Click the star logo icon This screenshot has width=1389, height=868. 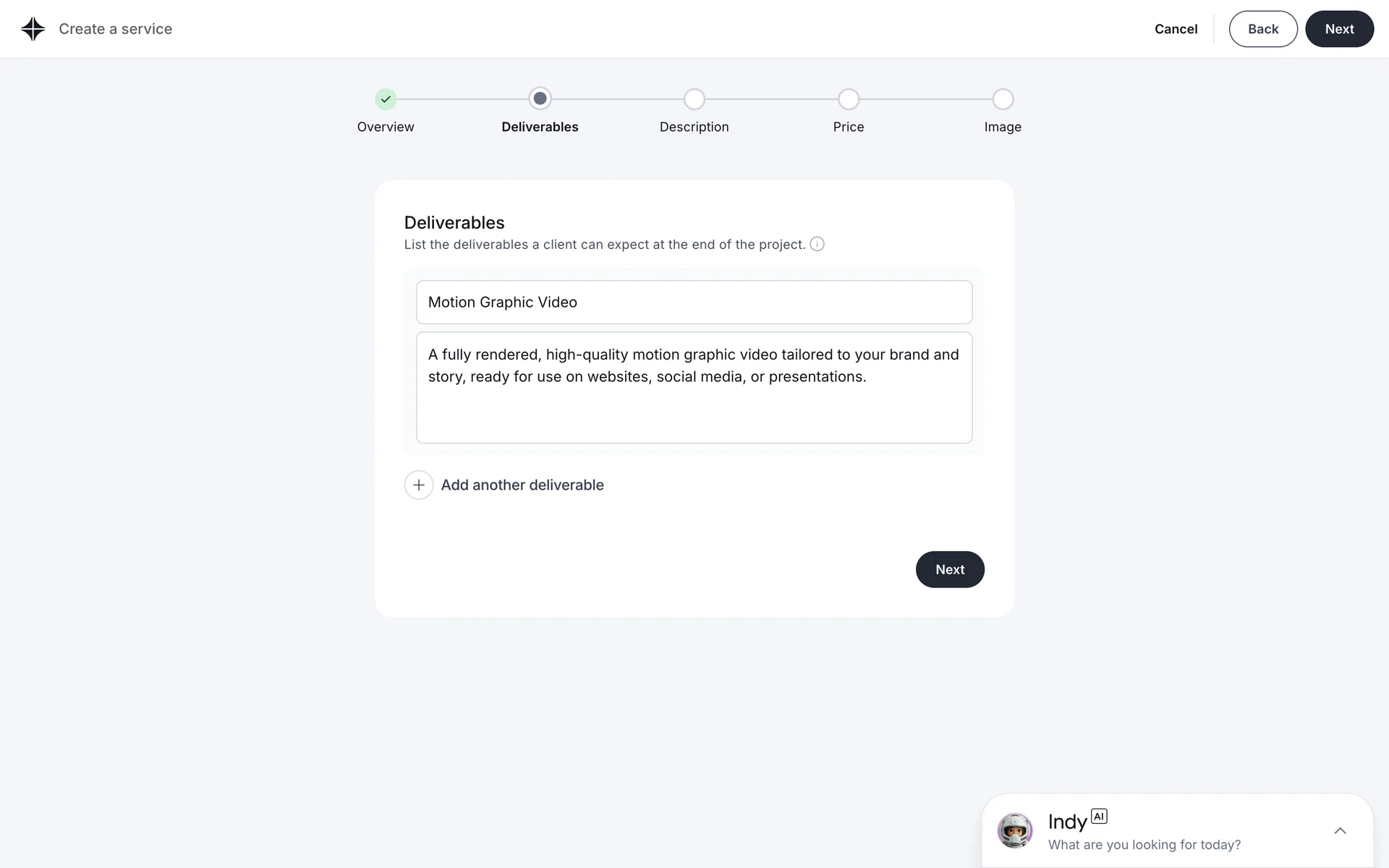(33, 29)
